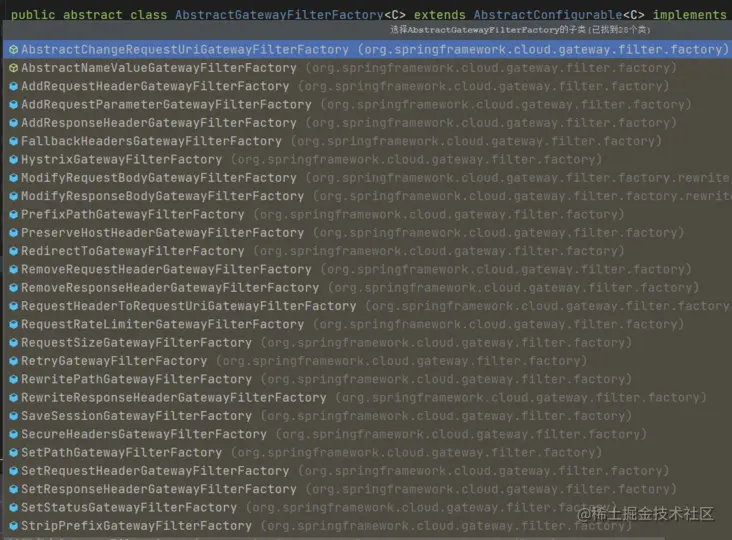Click class icon beside RequestRateLimiterGatewayFilterFactory

14,324
